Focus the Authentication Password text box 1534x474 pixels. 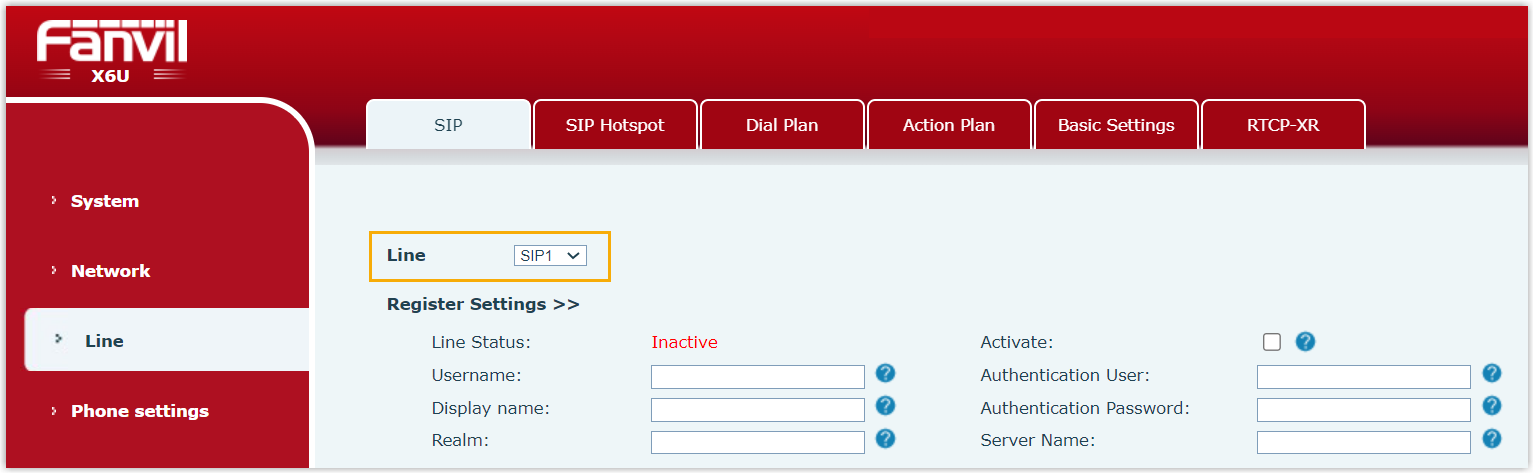tap(1363, 409)
